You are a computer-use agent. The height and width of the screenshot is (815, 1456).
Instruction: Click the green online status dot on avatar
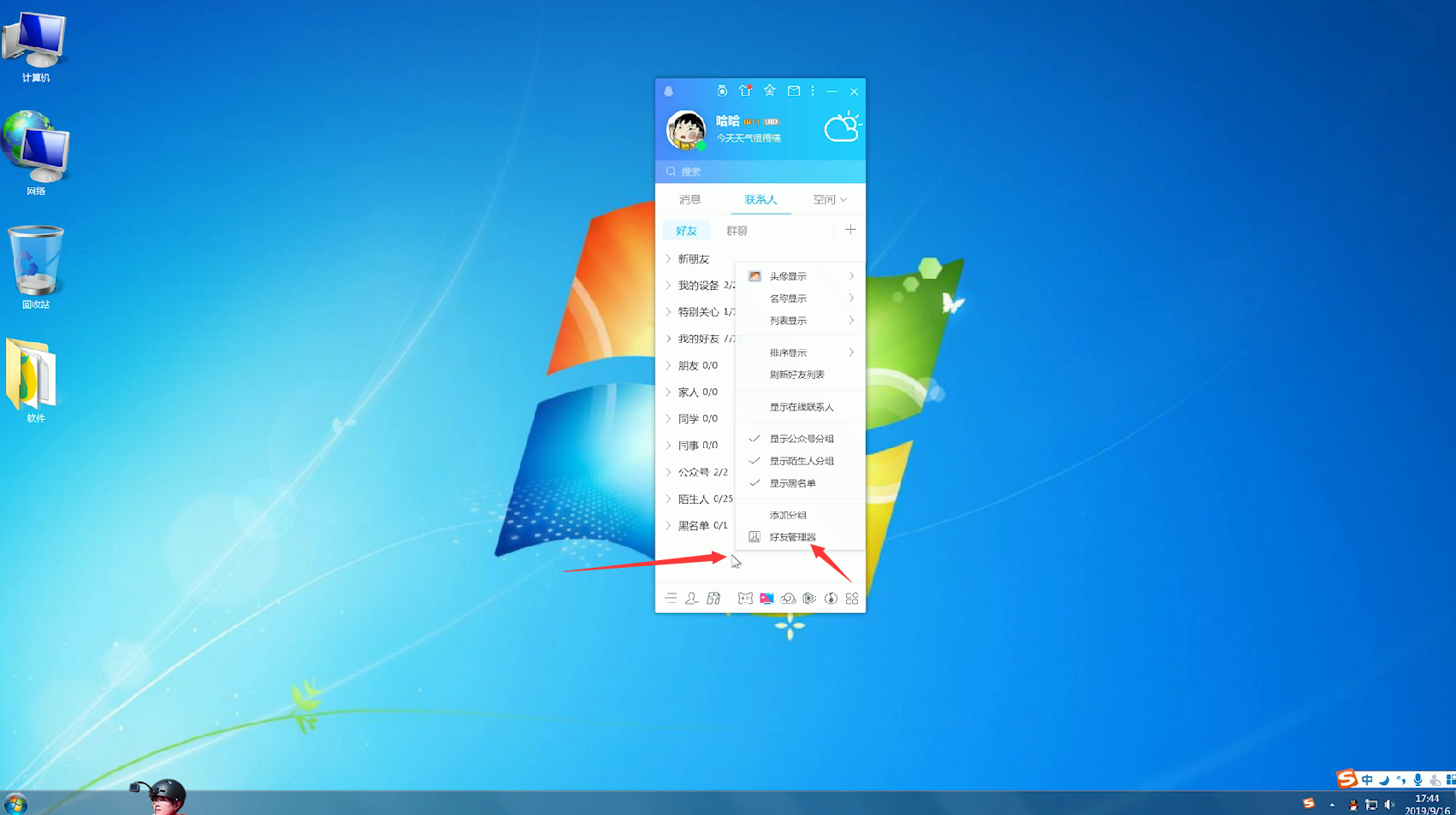click(701, 145)
